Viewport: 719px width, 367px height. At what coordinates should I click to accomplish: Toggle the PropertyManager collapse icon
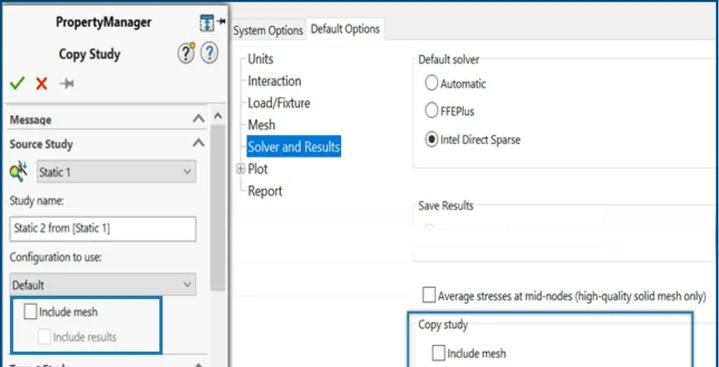point(207,23)
